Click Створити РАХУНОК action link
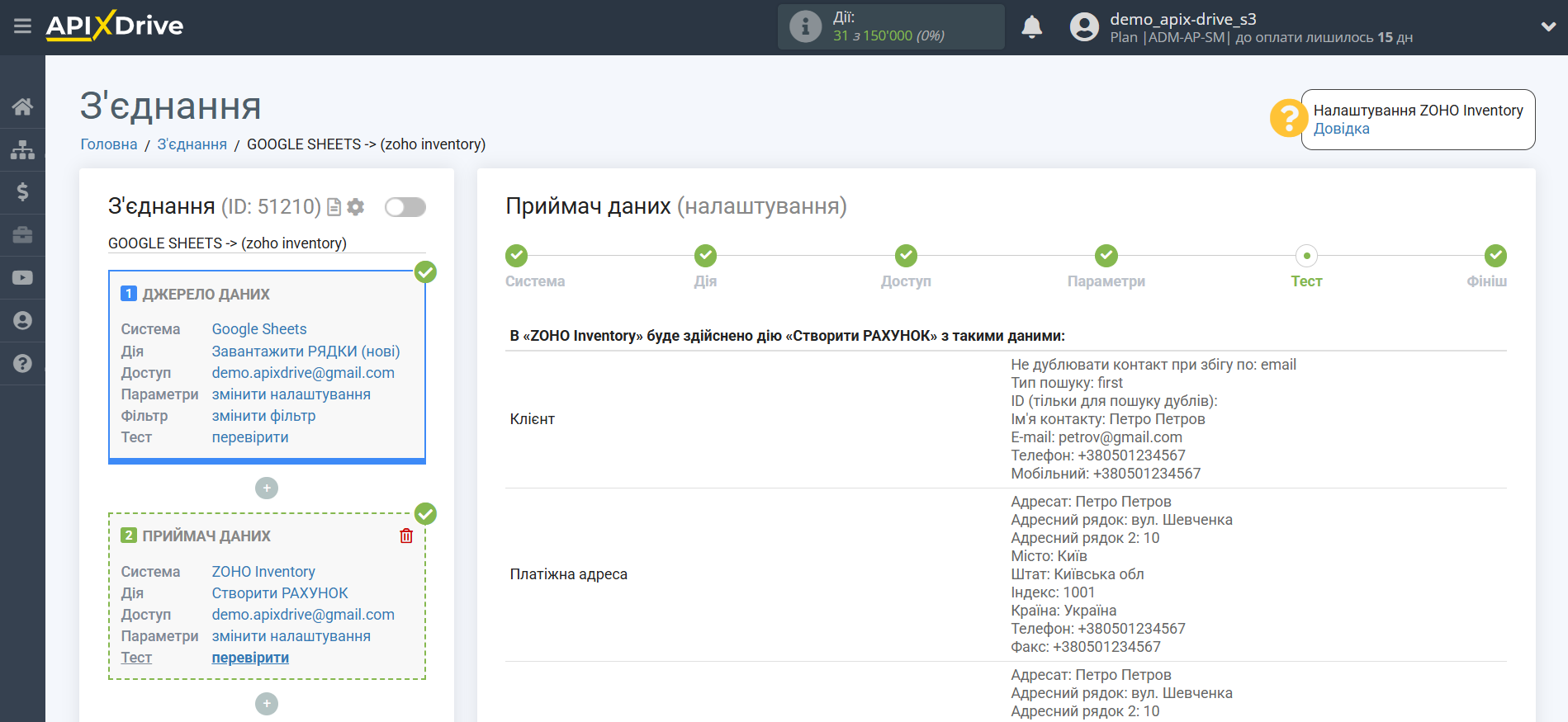The height and width of the screenshot is (722, 1568). point(280,593)
